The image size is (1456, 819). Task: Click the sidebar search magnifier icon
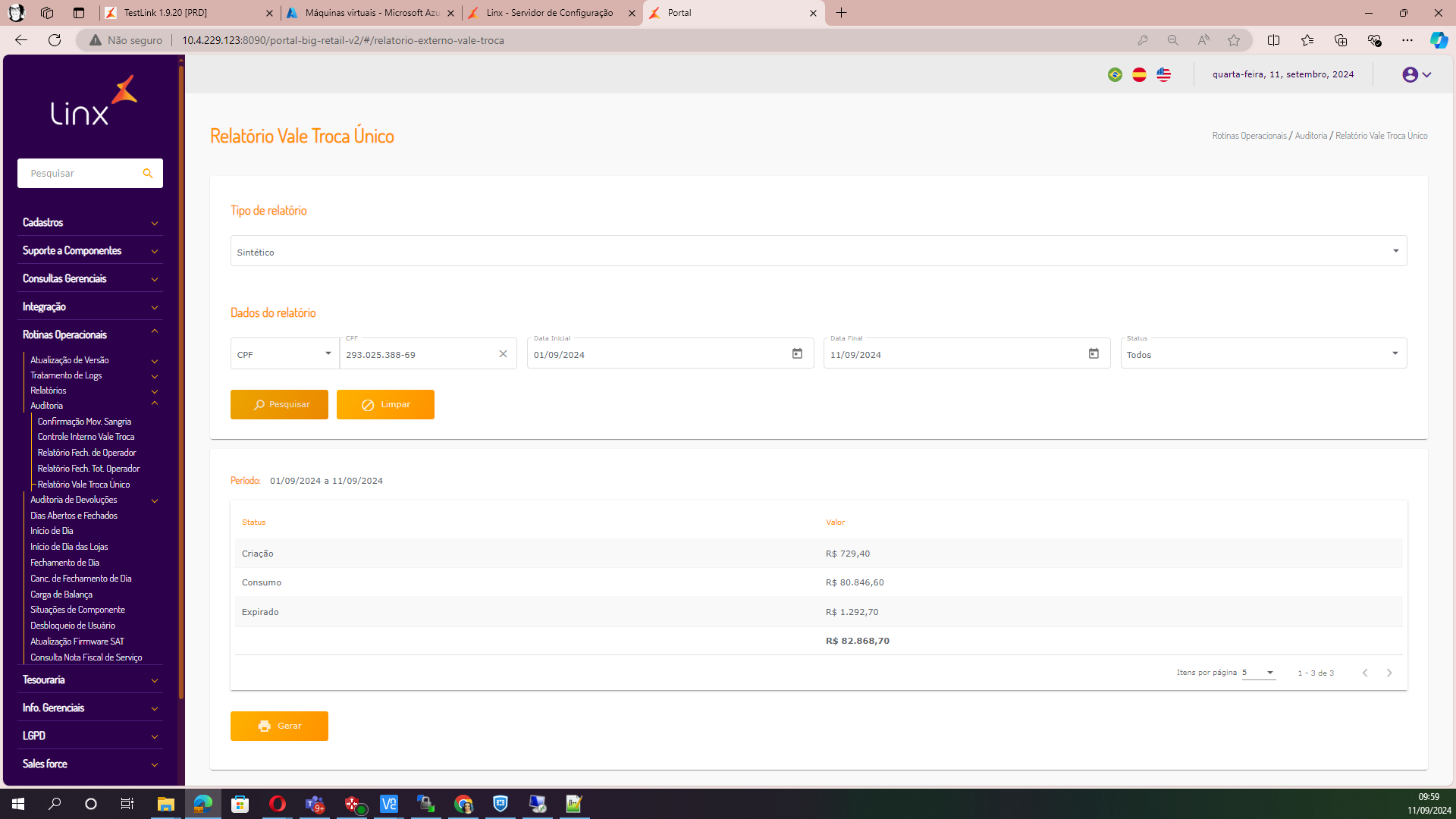point(148,174)
